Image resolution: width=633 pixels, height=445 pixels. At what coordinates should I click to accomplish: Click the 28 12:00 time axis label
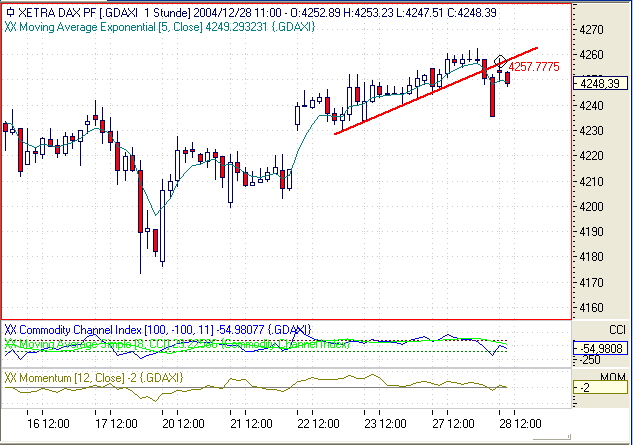[520, 424]
